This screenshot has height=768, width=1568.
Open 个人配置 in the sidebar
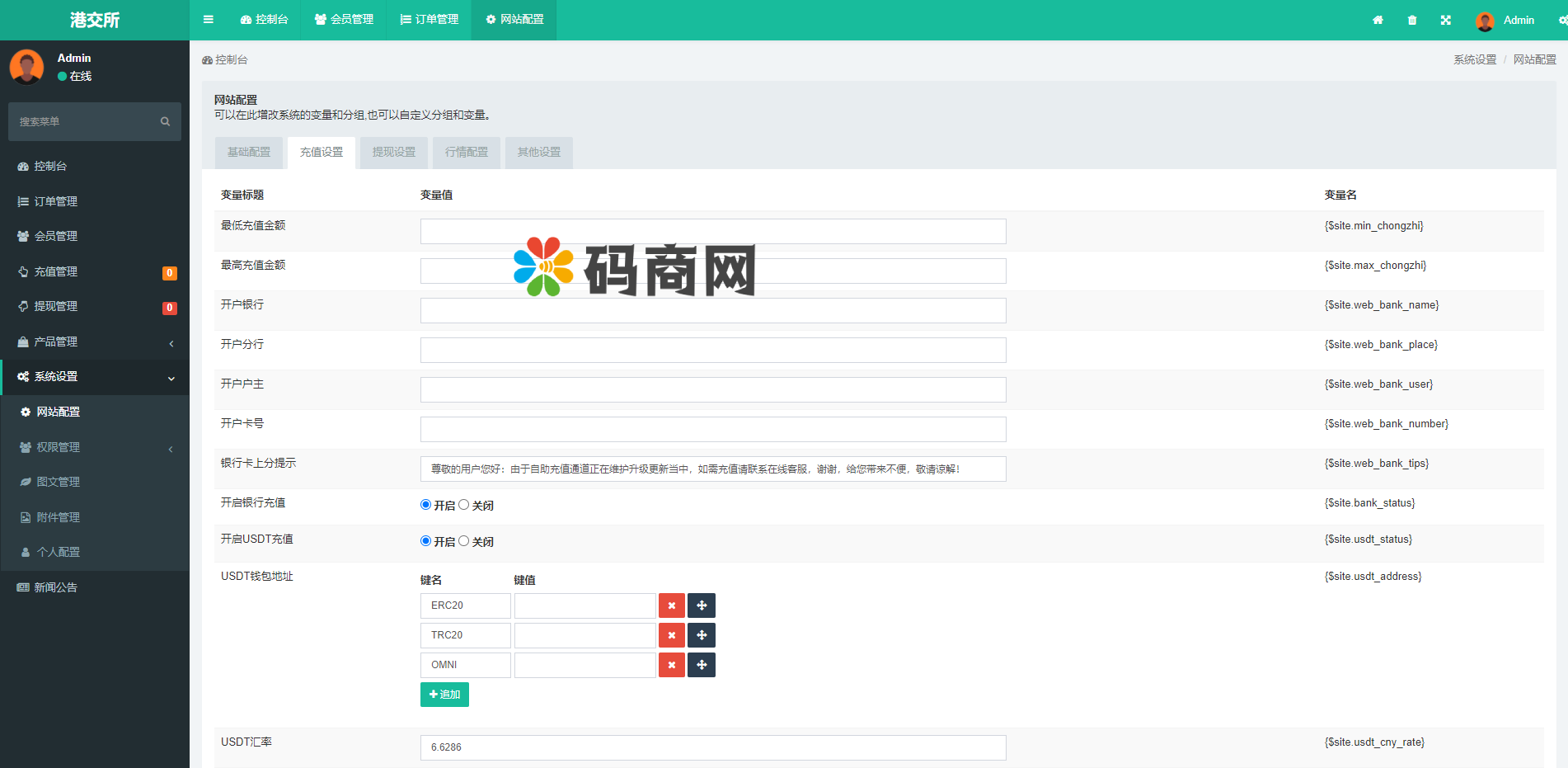tap(95, 552)
